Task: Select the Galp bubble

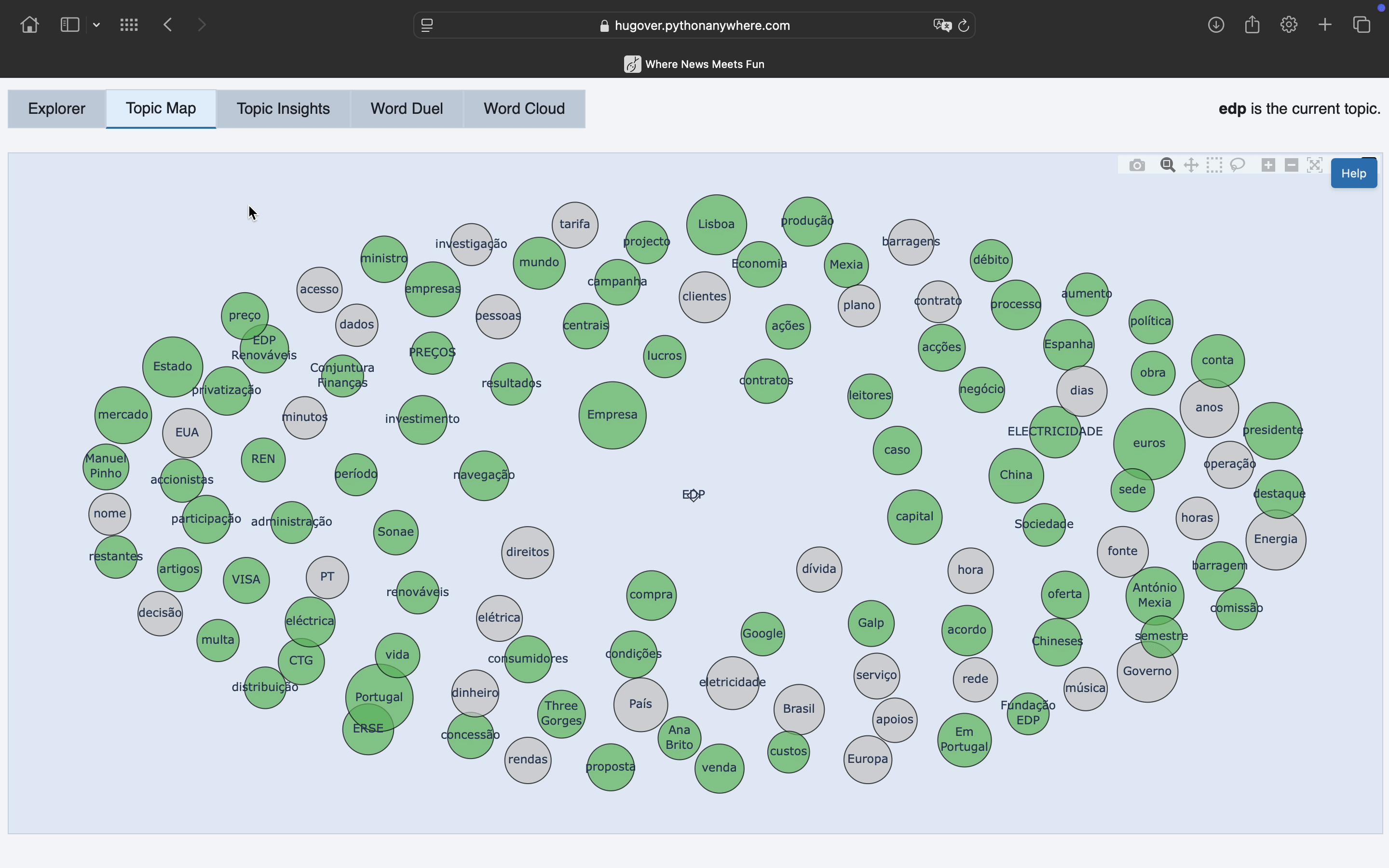Action: pyautogui.click(x=871, y=624)
